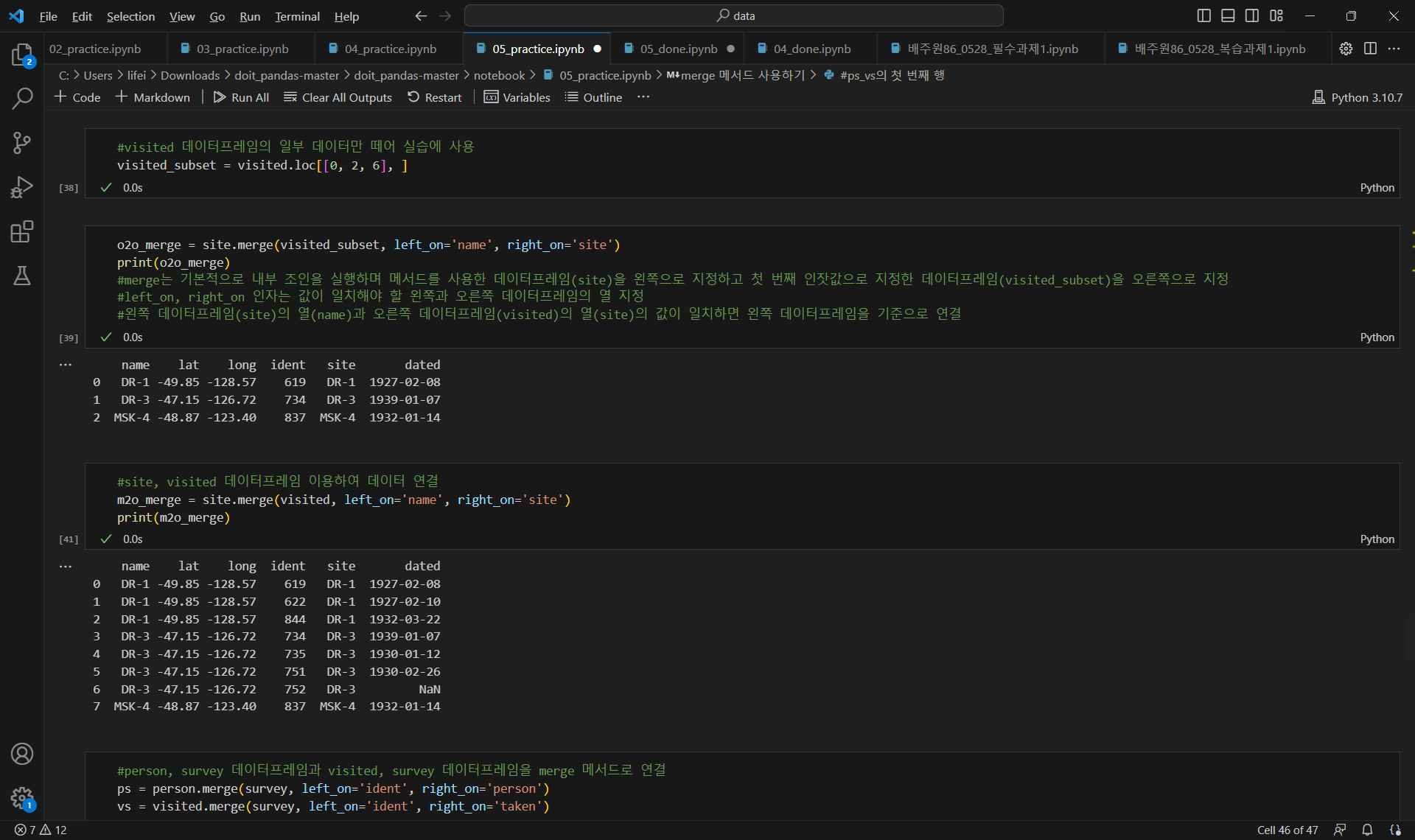Toggle the primary side bar layout icon

pyautogui.click(x=1204, y=15)
